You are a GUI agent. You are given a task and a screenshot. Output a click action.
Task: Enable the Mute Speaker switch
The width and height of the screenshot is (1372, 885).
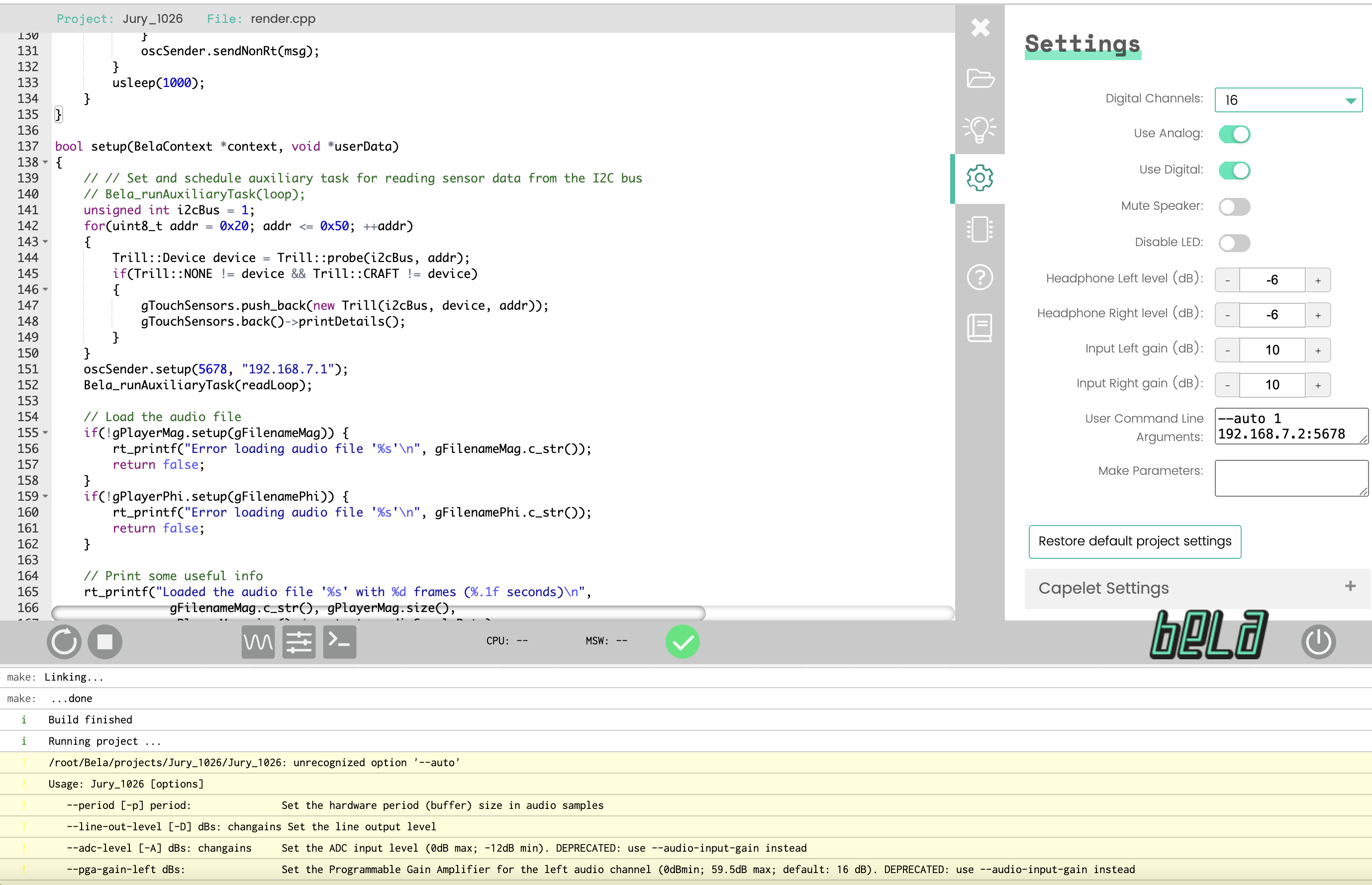pyautogui.click(x=1234, y=207)
